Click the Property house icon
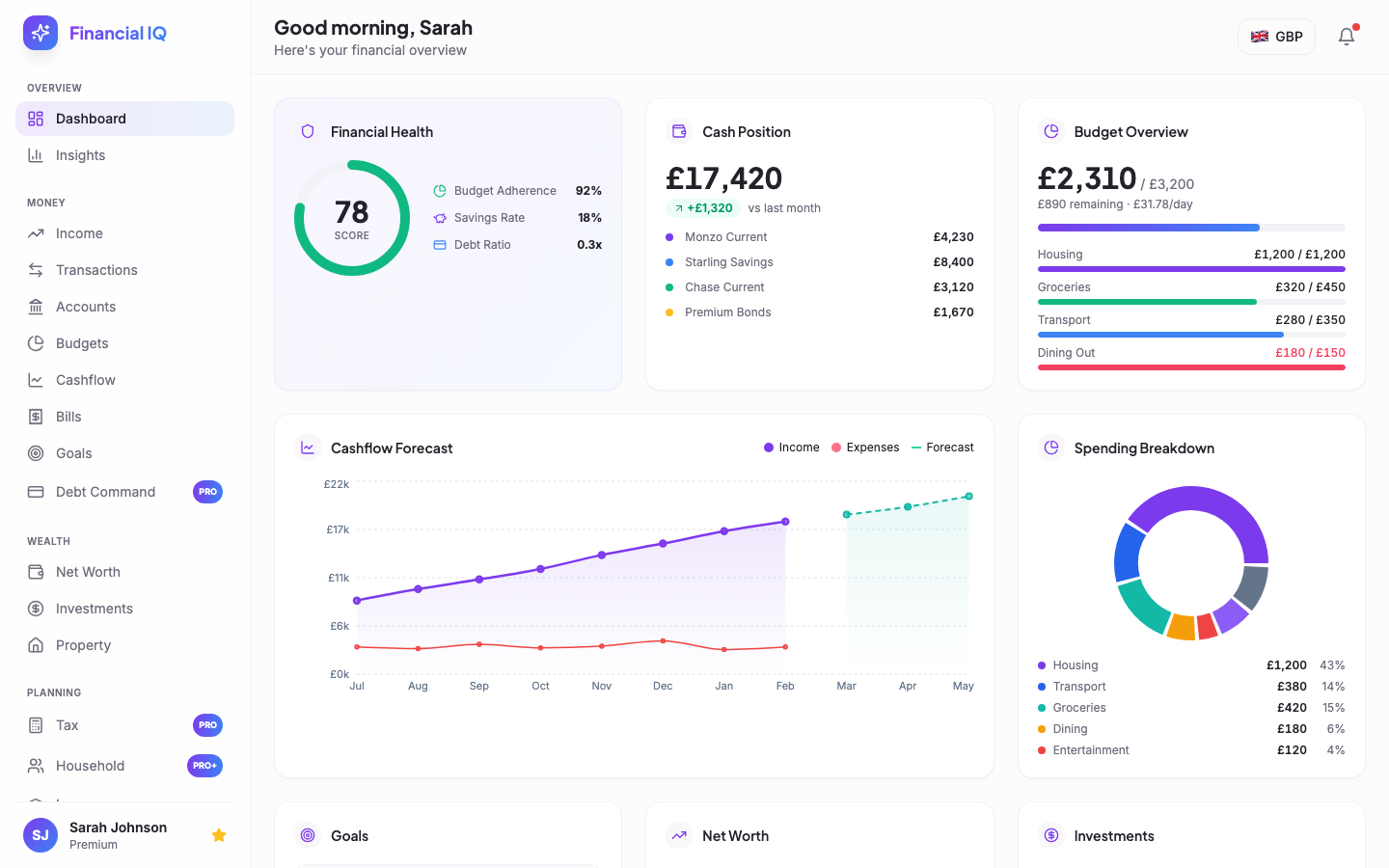Viewport: 1389px width, 868px height. tap(35, 644)
